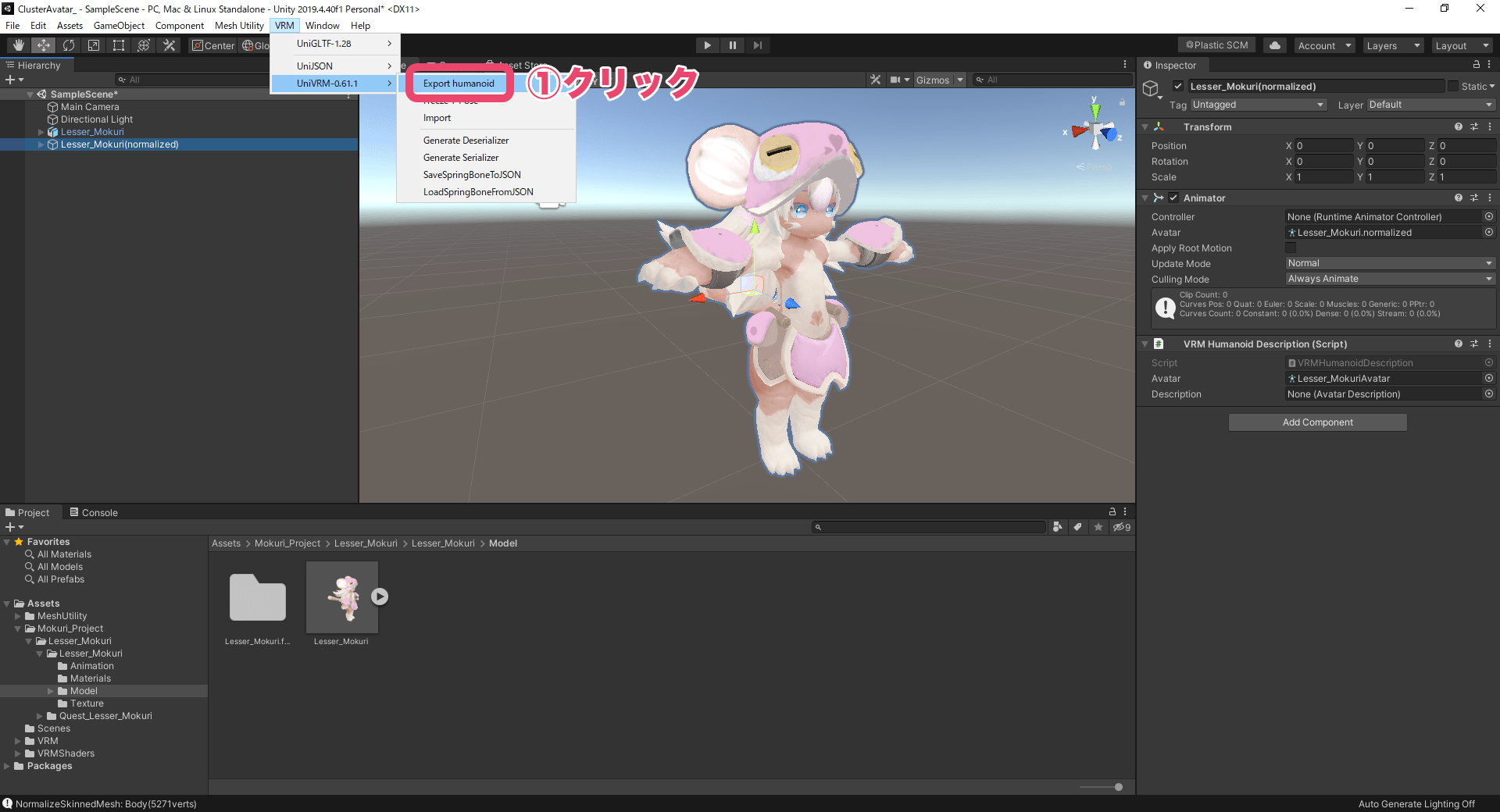Disable the Animator component checkbox
Image resolution: width=1500 pixels, height=812 pixels.
[x=1173, y=198]
